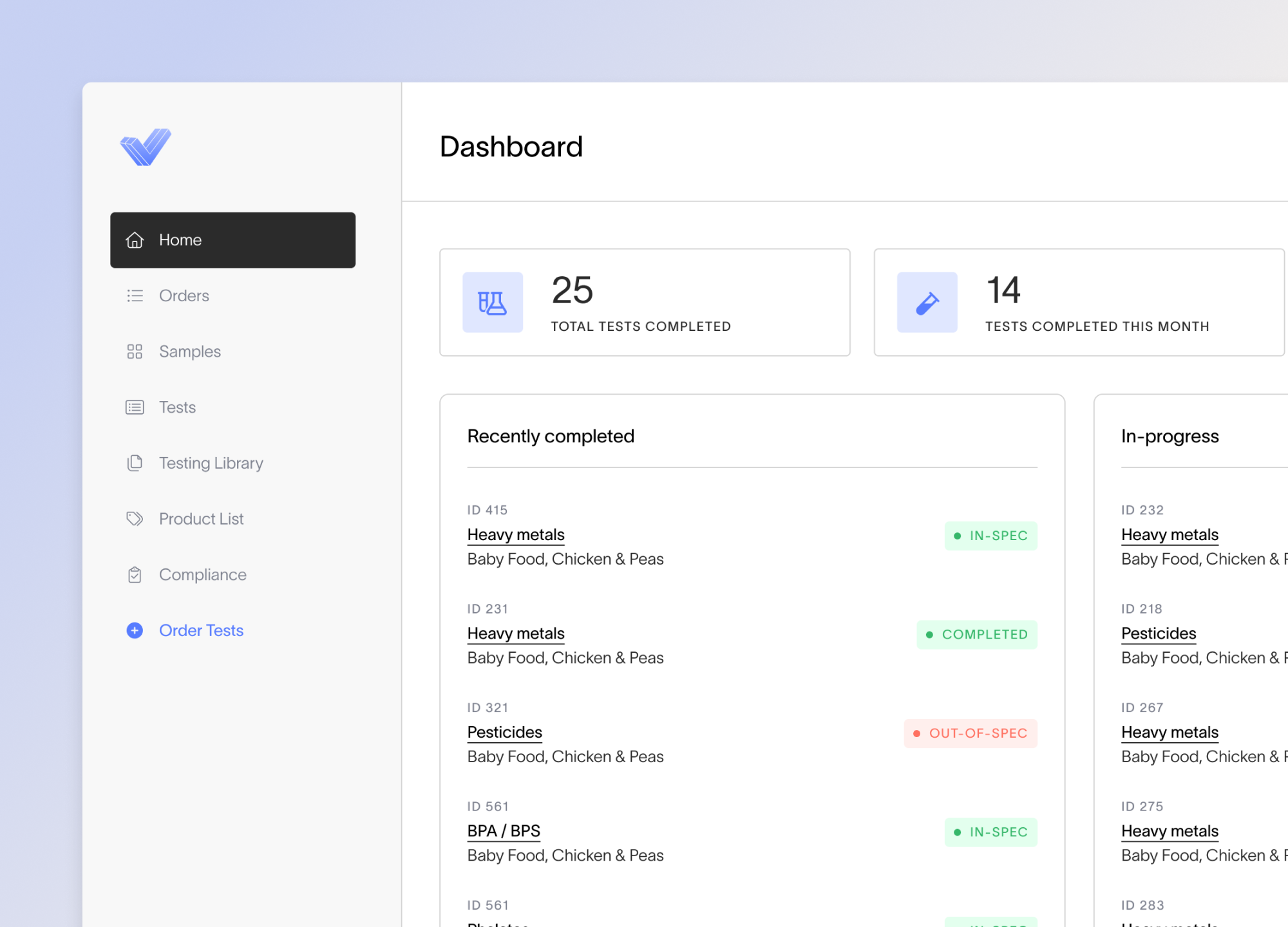Click the test tube icon for monthly tests
The height and width of the screenshot is (927, 1288).
point(927,303)
